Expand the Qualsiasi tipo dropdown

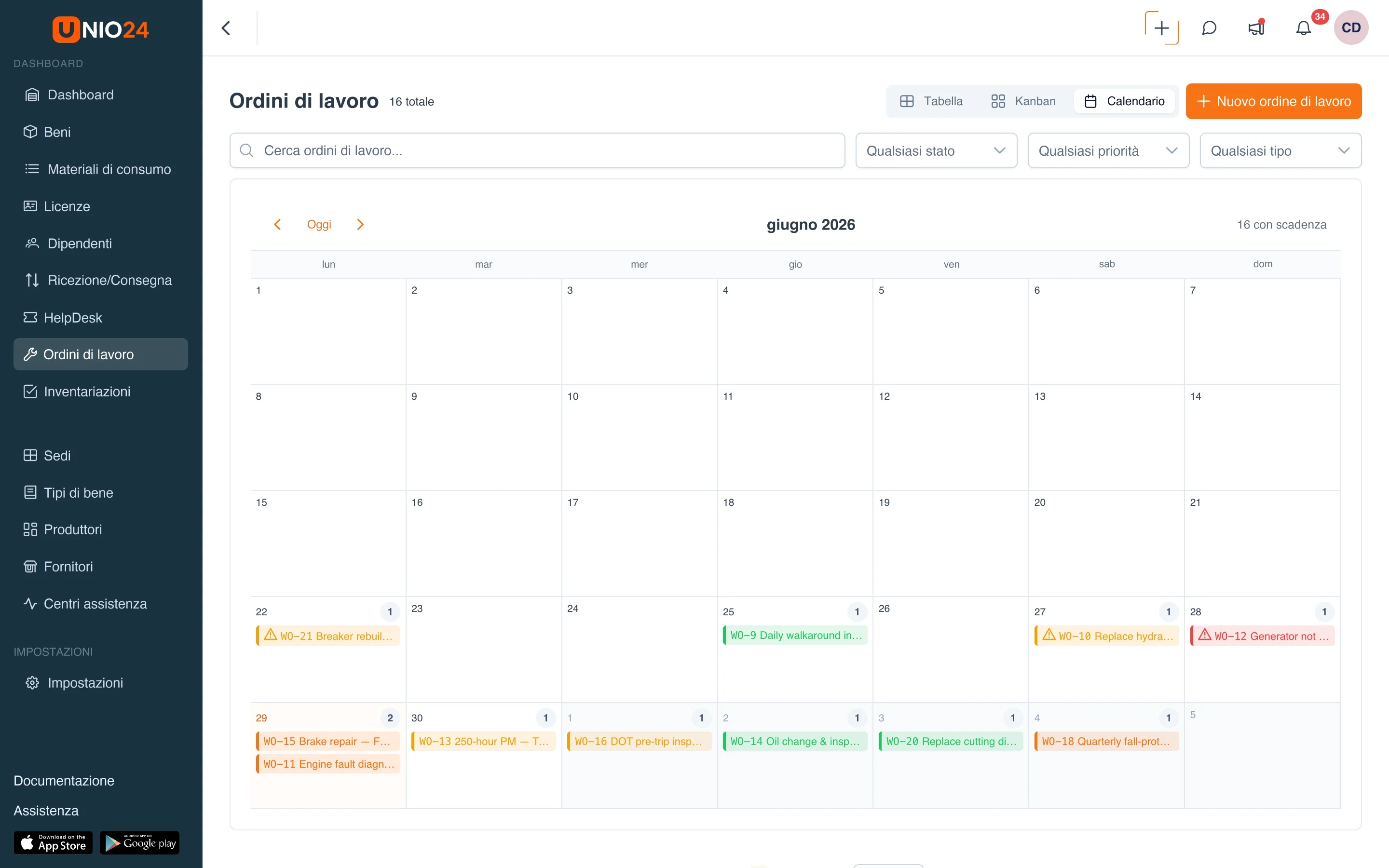[1280, 150]
